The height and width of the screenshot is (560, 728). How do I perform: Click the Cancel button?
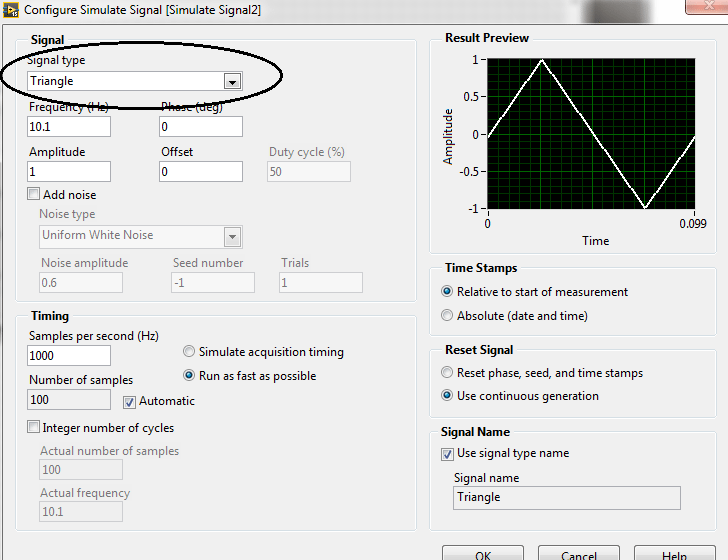click(x=578, y=553)
